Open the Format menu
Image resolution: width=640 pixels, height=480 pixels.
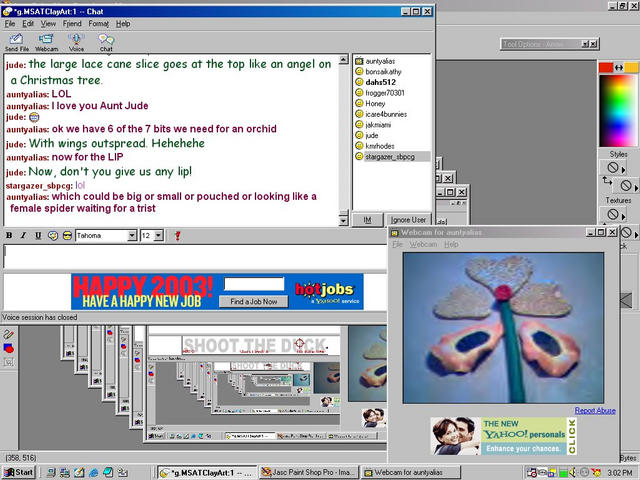(99, 24)
